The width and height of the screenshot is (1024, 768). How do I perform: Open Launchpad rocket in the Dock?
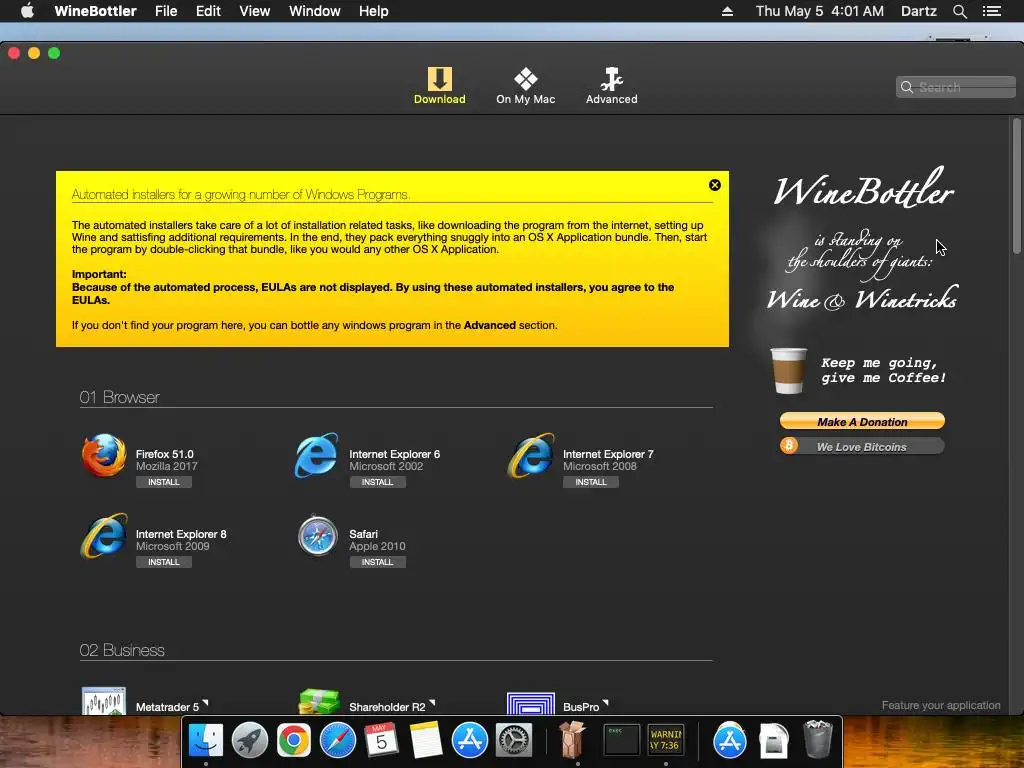click(x=249, y=740)
